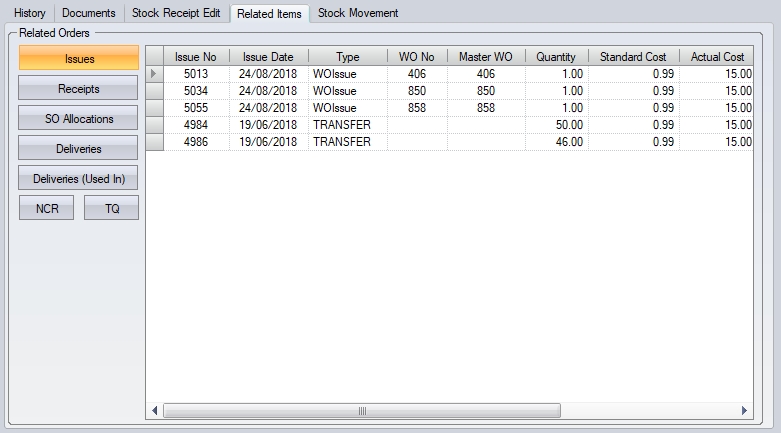Viewport: 781px width, 433px height.
Task: Go to the Stock Movement tab
Action: pyautogui.click(x=358, y=13)
